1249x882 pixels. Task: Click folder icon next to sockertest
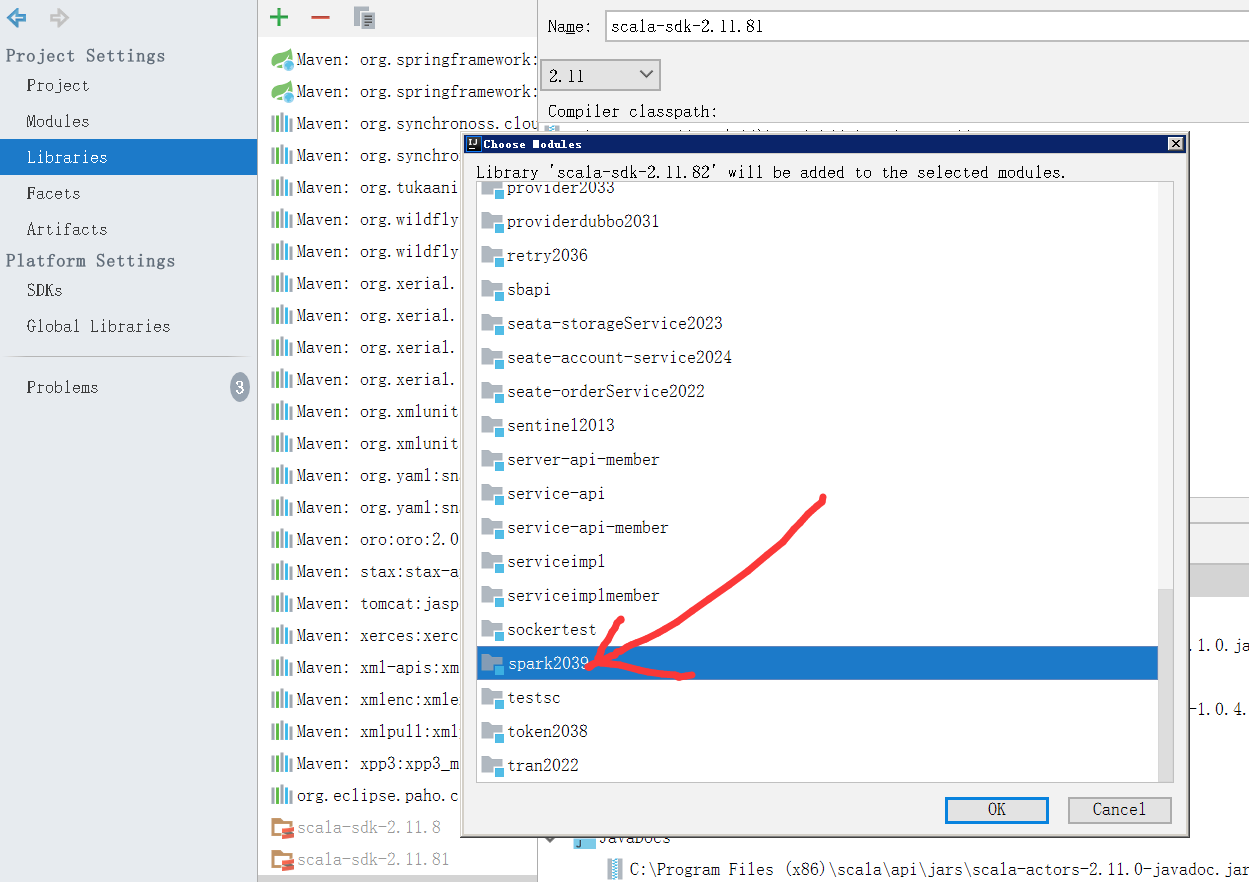[x=491, y=630]
